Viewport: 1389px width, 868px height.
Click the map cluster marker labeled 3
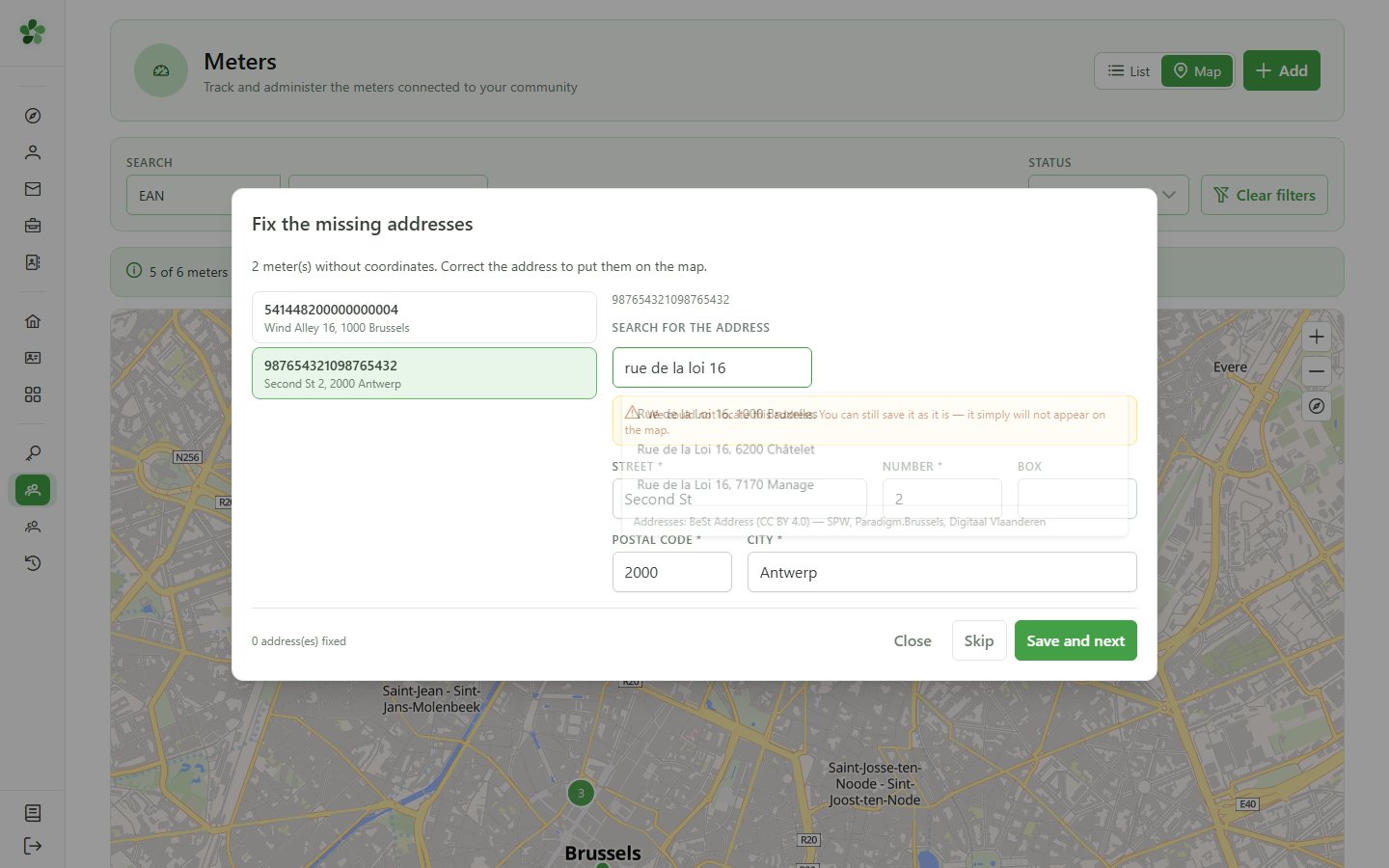(x=581, y=794)
